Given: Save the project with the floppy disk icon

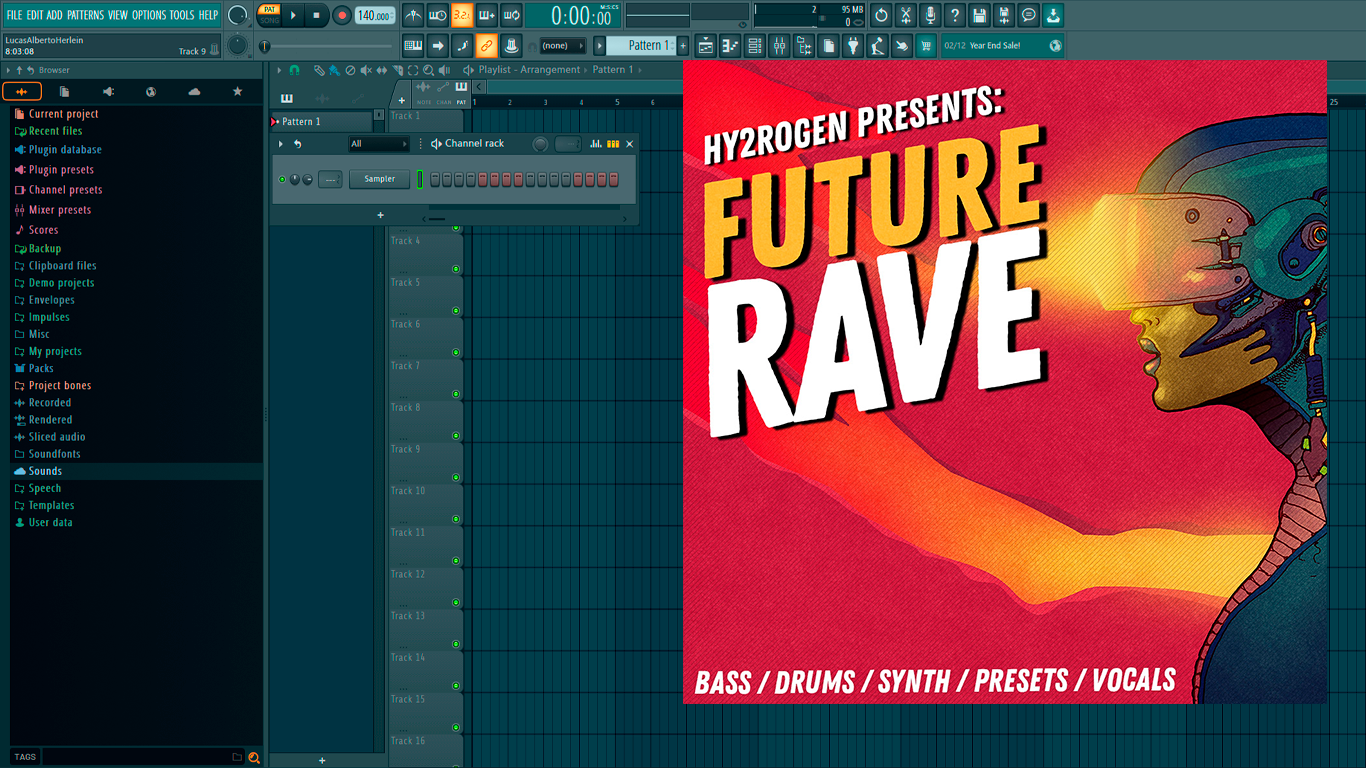Looking at the screenshot, I should click(x=979, y=16).
